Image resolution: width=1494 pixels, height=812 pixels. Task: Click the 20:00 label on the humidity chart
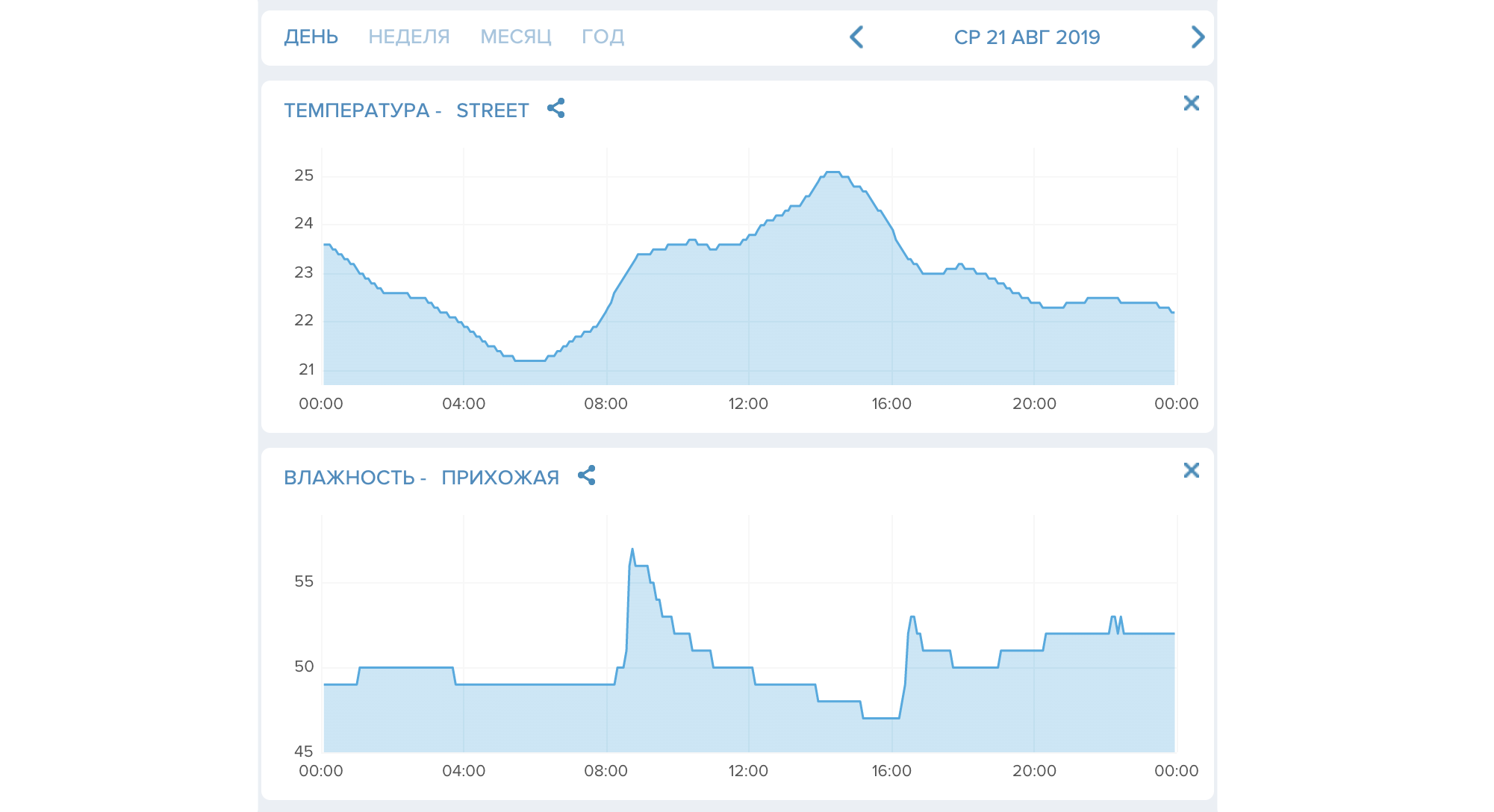click(x=1034, y=771)
